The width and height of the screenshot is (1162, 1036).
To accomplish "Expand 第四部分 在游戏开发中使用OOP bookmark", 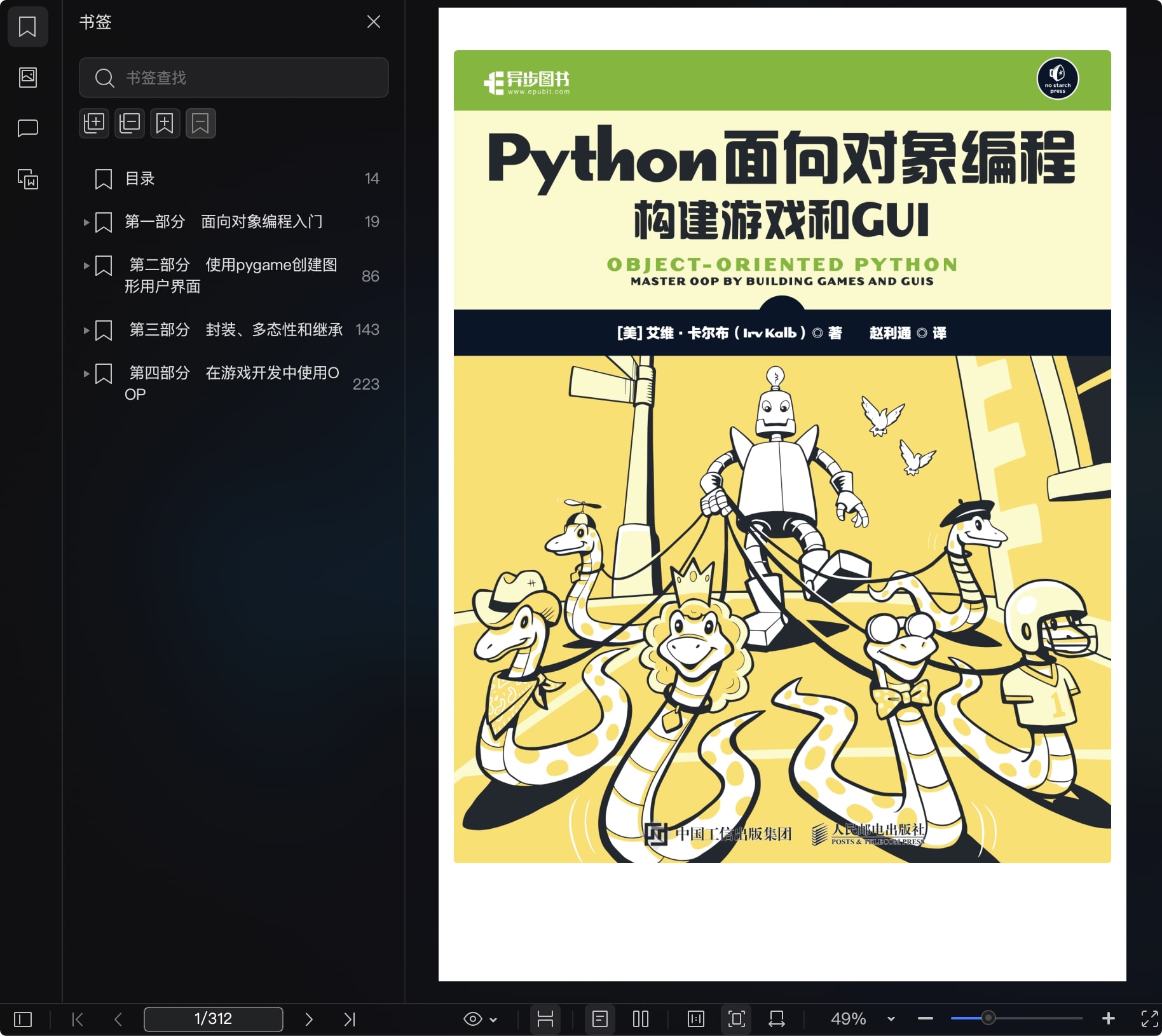I will tap(86, 374).
